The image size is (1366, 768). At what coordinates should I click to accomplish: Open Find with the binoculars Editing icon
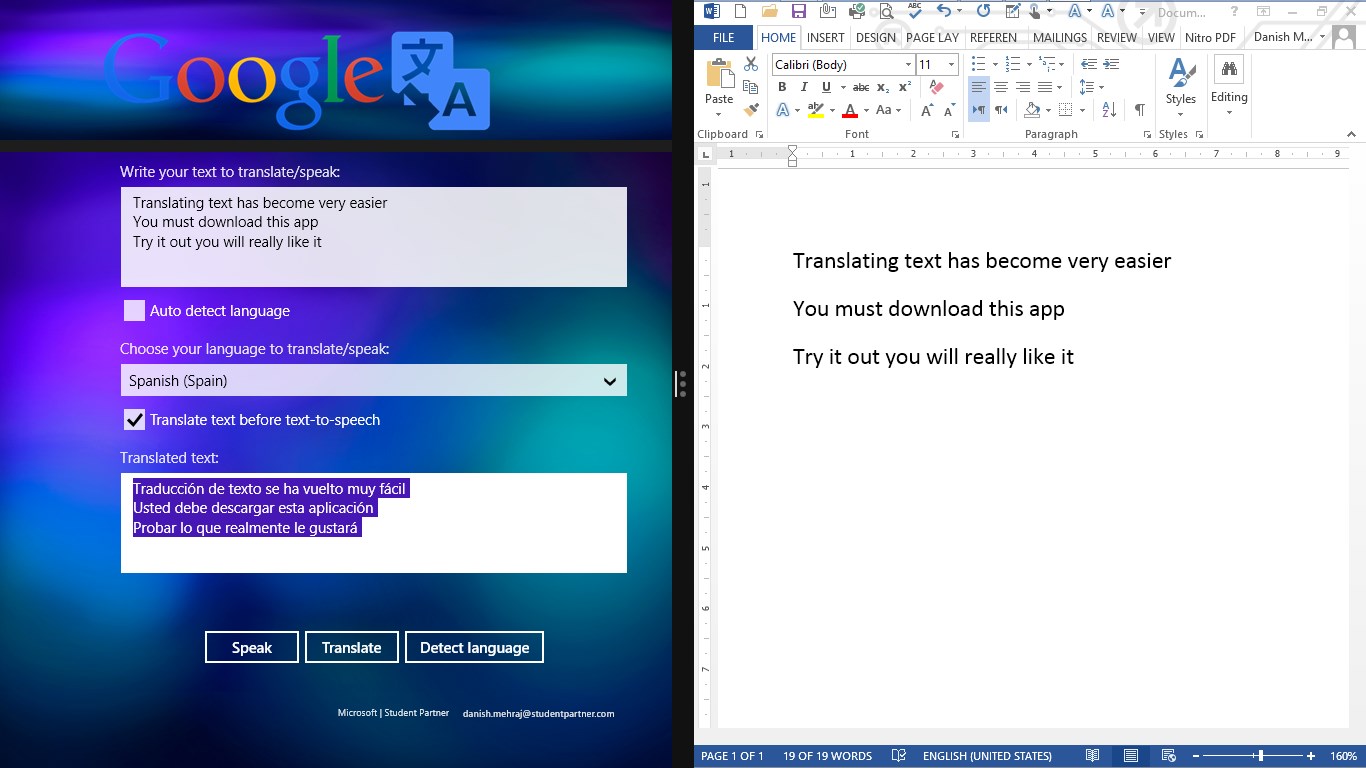click(x=1229, y=70)
